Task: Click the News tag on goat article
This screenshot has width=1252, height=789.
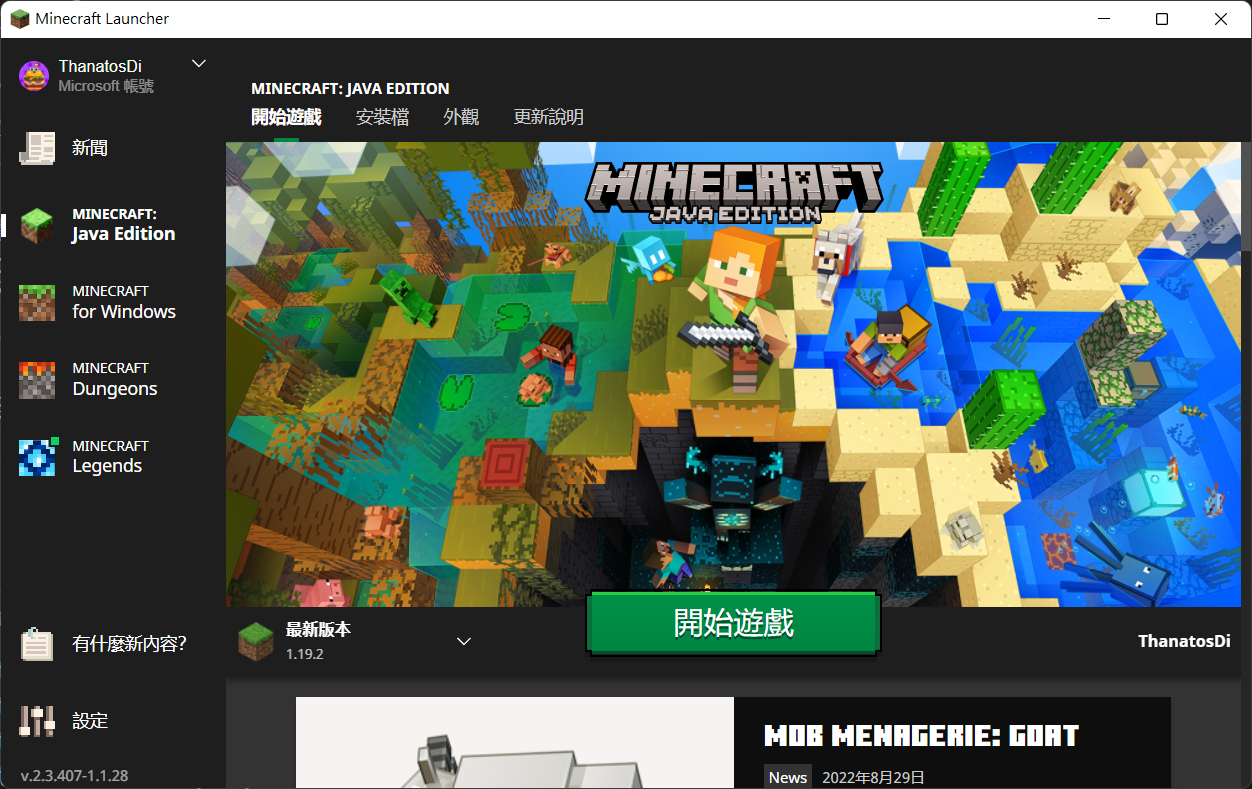Action: (x=788, y=777)
